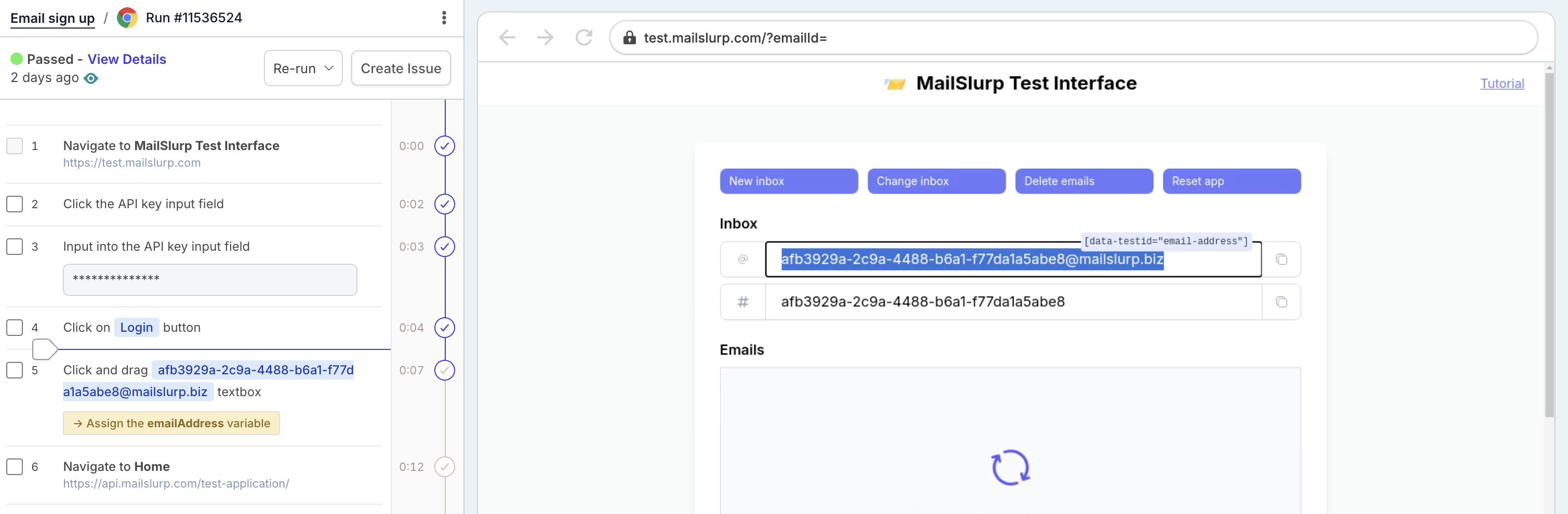Select step 2 text Click the API key input field

[143, 204]
